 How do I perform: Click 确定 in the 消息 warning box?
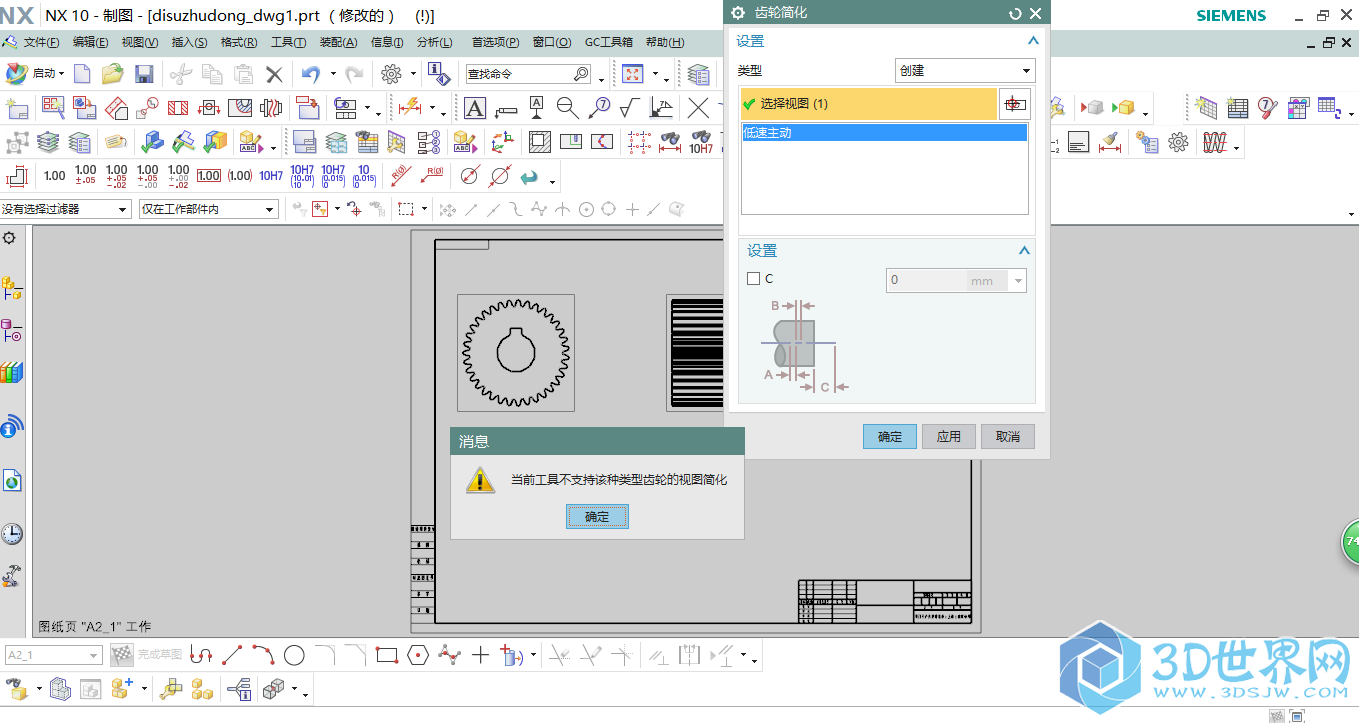click(597, 516)
